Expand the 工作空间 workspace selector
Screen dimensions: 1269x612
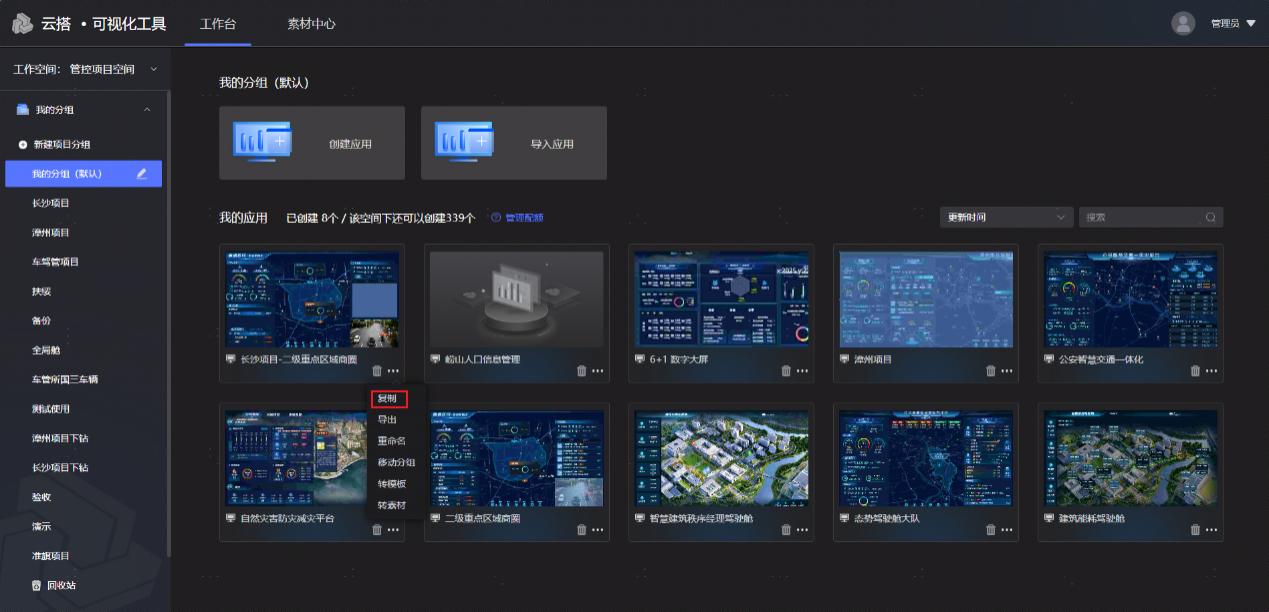153,70
